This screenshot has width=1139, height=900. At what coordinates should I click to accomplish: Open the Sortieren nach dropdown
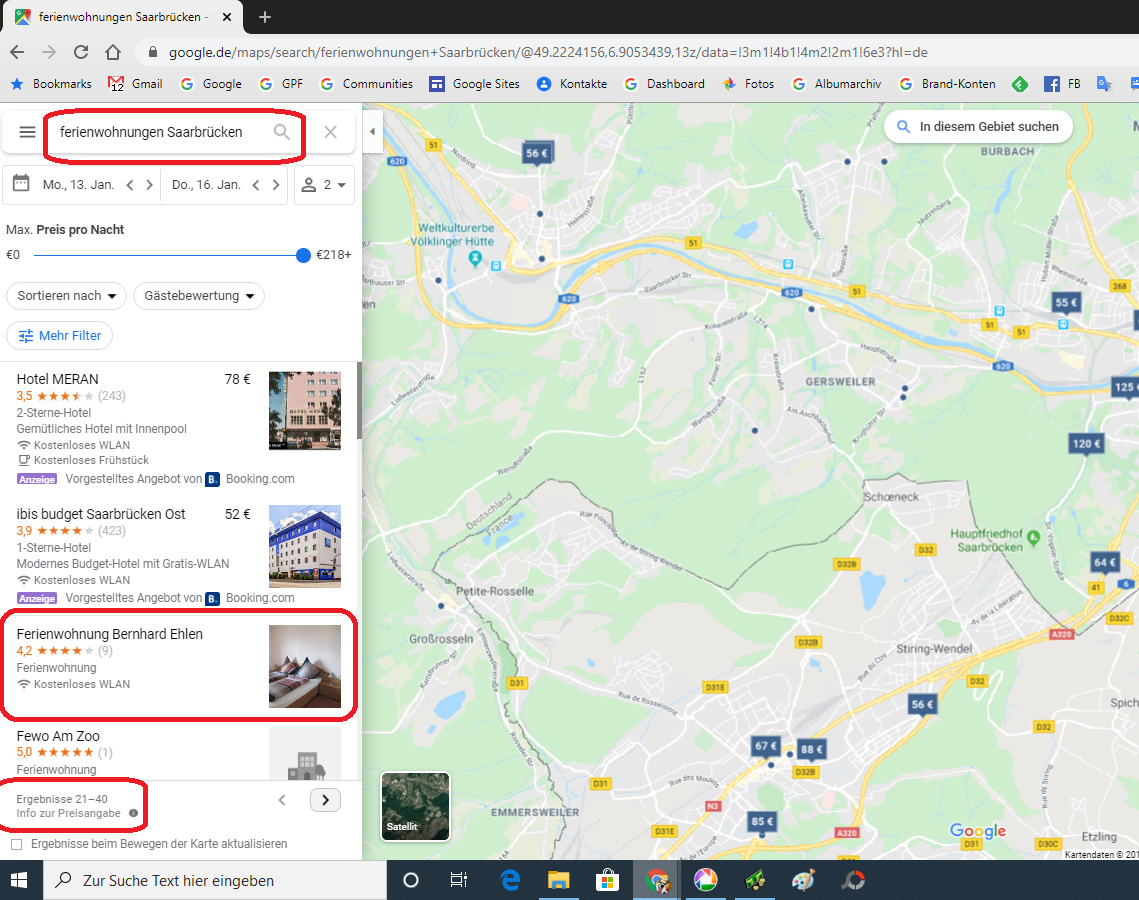tap(66, 296)
